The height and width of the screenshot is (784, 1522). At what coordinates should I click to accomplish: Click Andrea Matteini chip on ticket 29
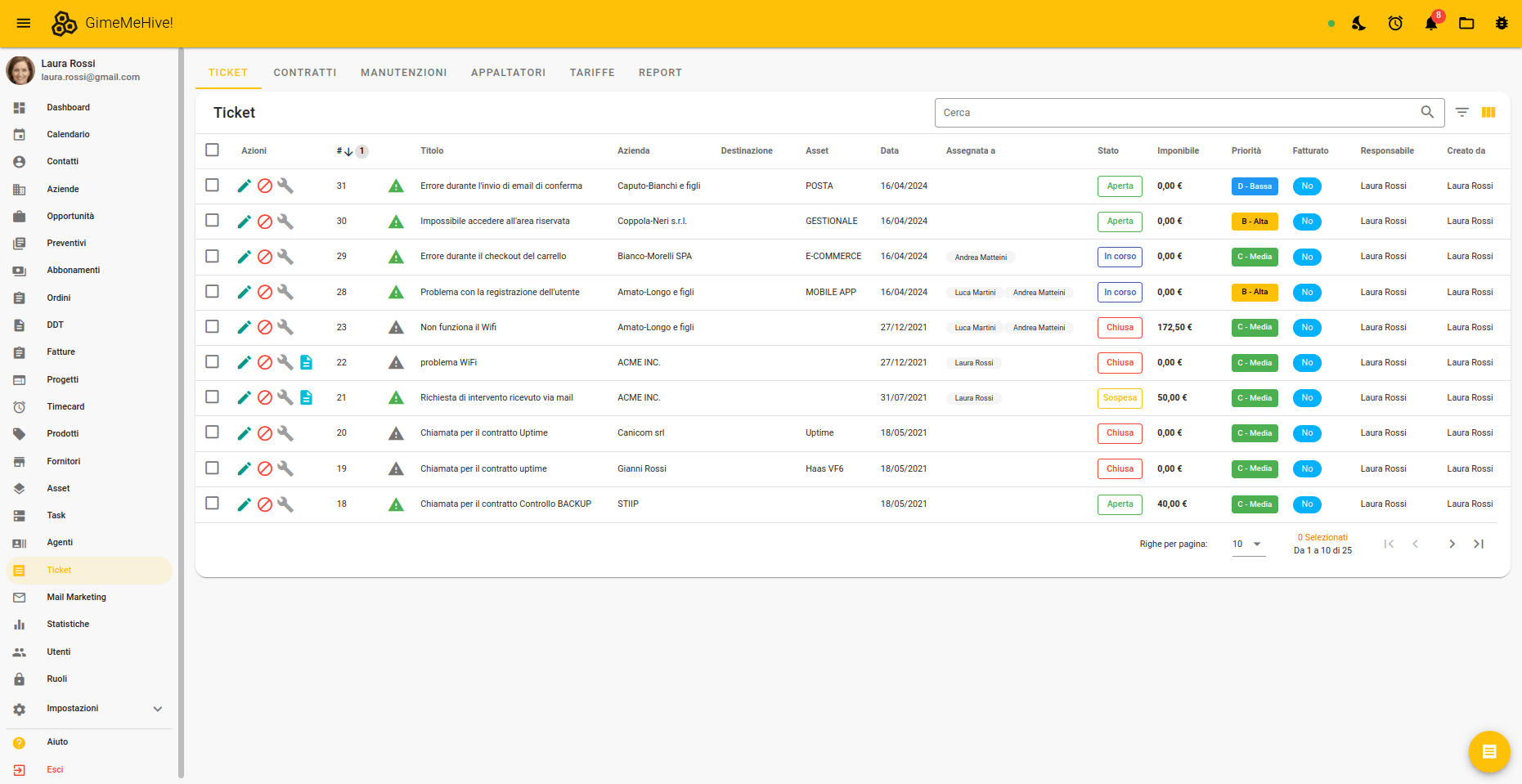(981, 258)
